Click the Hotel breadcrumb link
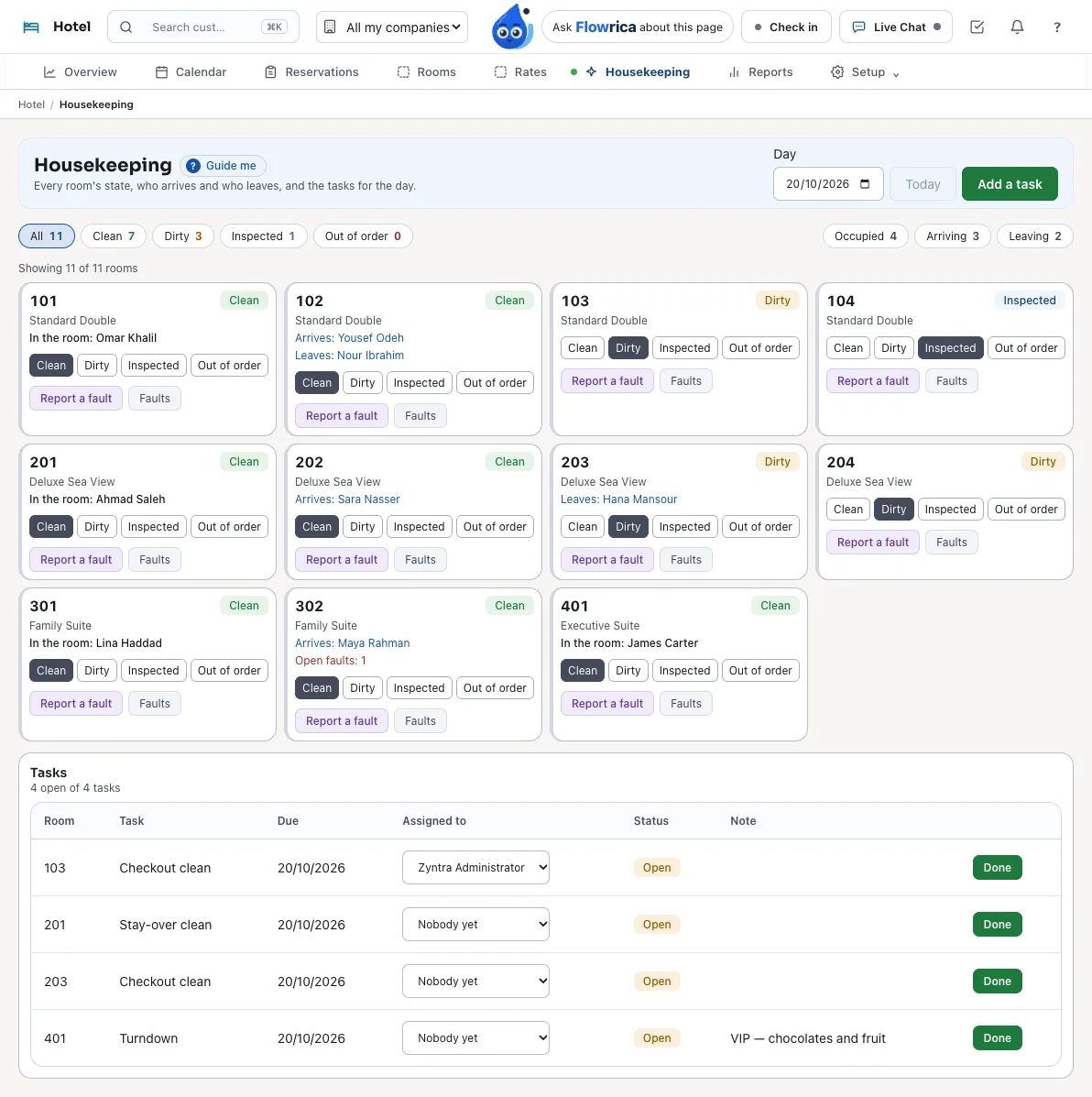 click(31, 105)
